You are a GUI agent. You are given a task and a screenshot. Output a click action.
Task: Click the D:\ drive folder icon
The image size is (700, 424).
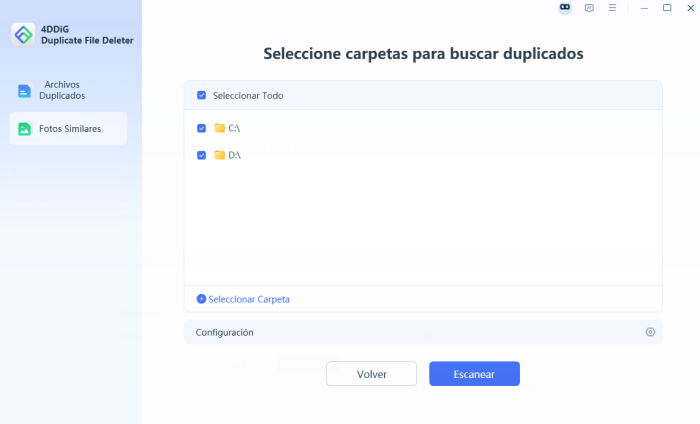click(x=220, y=155)
